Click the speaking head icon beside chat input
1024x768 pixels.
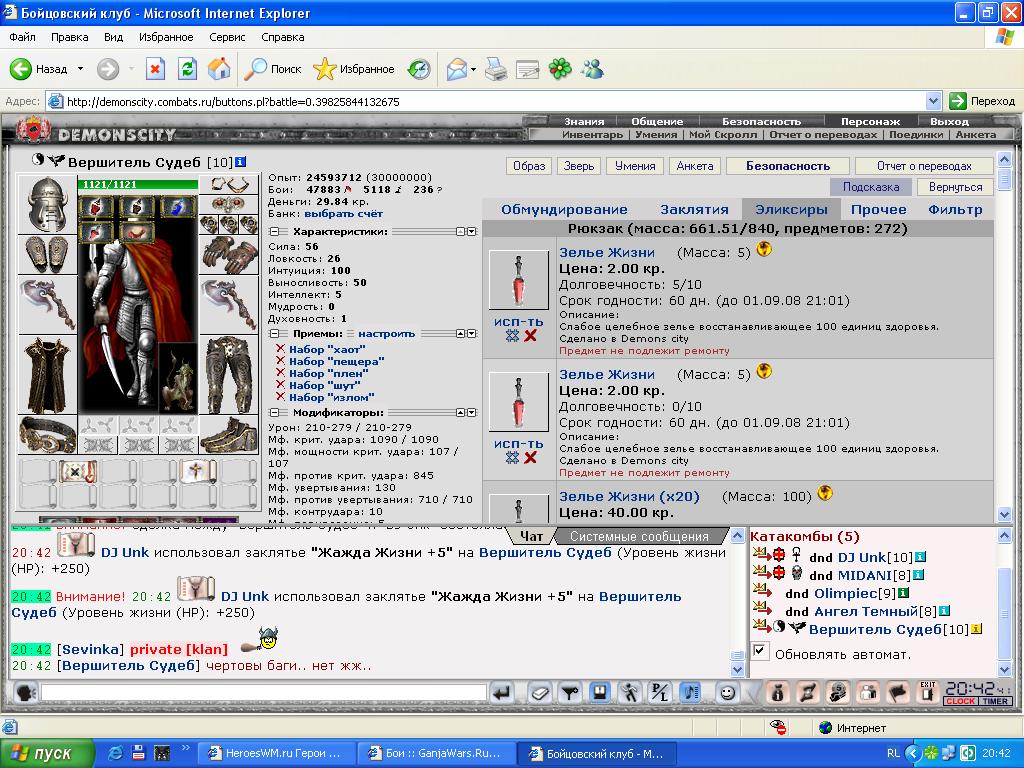26,692
